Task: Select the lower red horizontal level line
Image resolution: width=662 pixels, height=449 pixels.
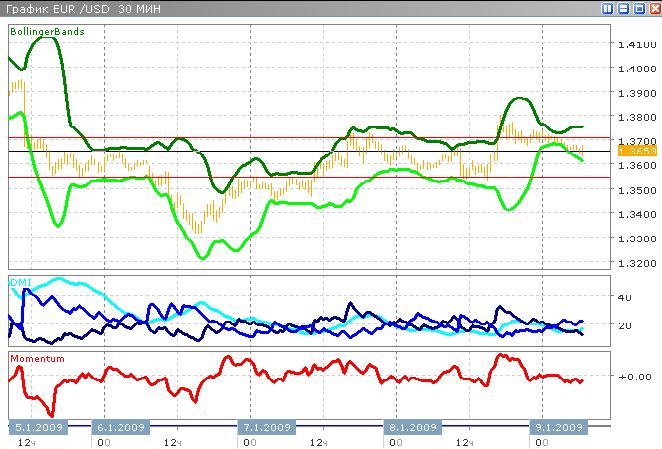Action: coord(300,177)
